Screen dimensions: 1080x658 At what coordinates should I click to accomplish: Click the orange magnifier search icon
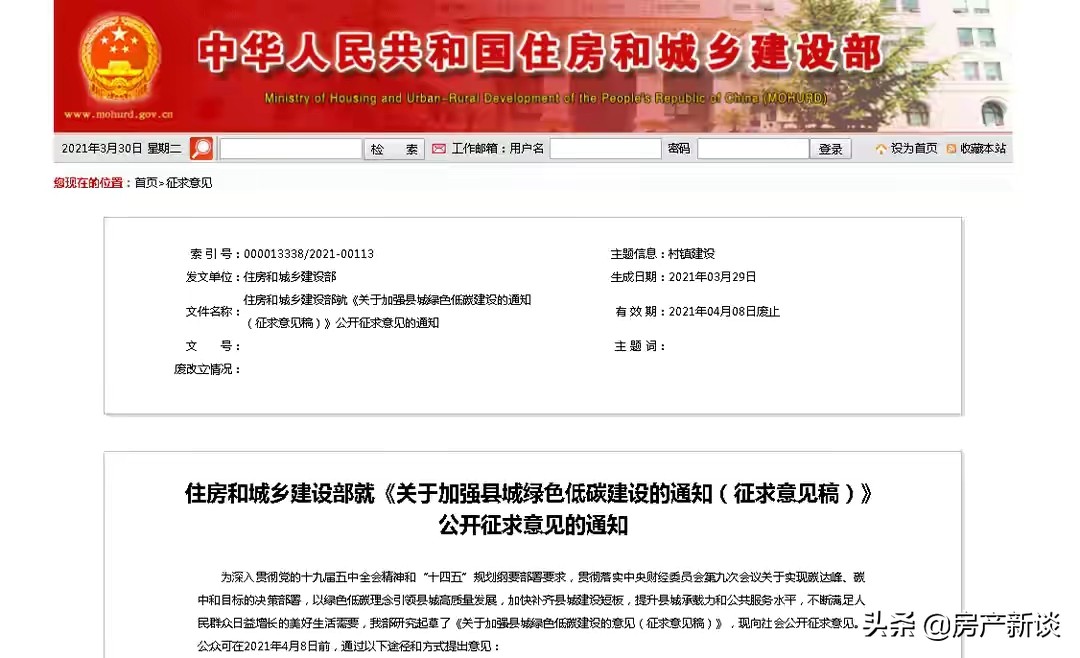202,149
